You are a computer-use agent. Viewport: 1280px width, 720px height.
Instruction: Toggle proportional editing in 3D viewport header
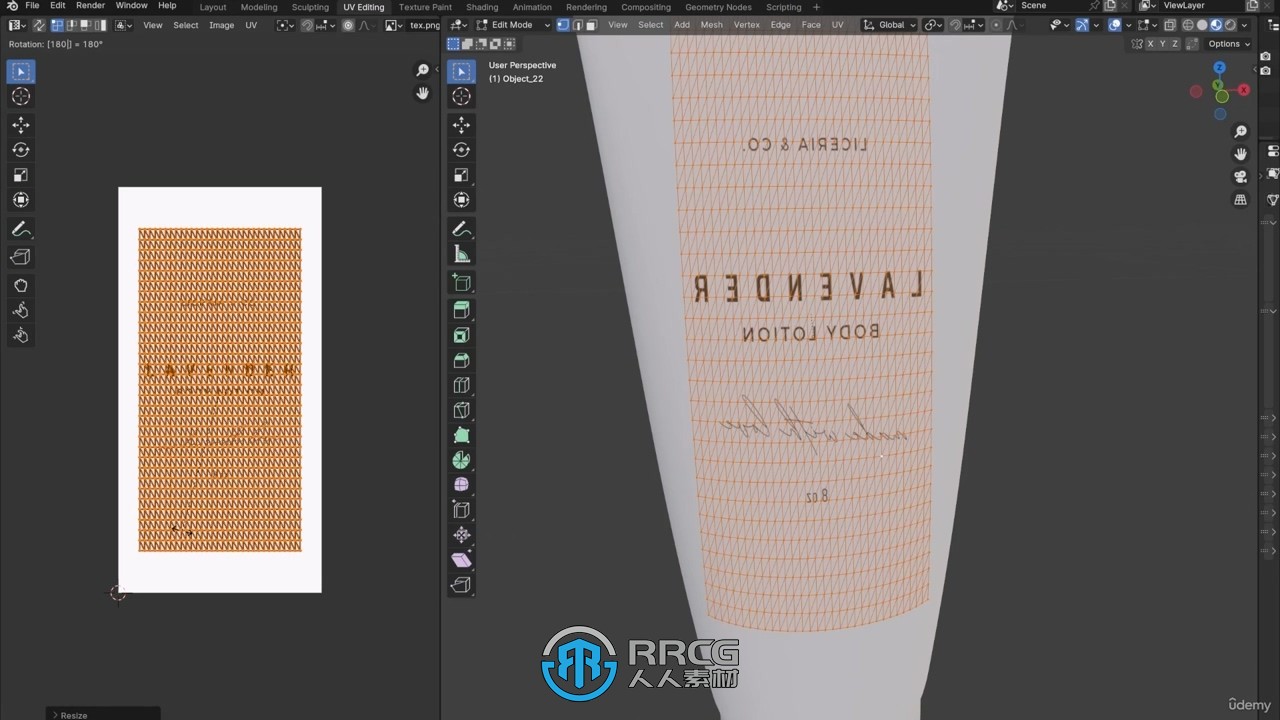pos(998,25)
